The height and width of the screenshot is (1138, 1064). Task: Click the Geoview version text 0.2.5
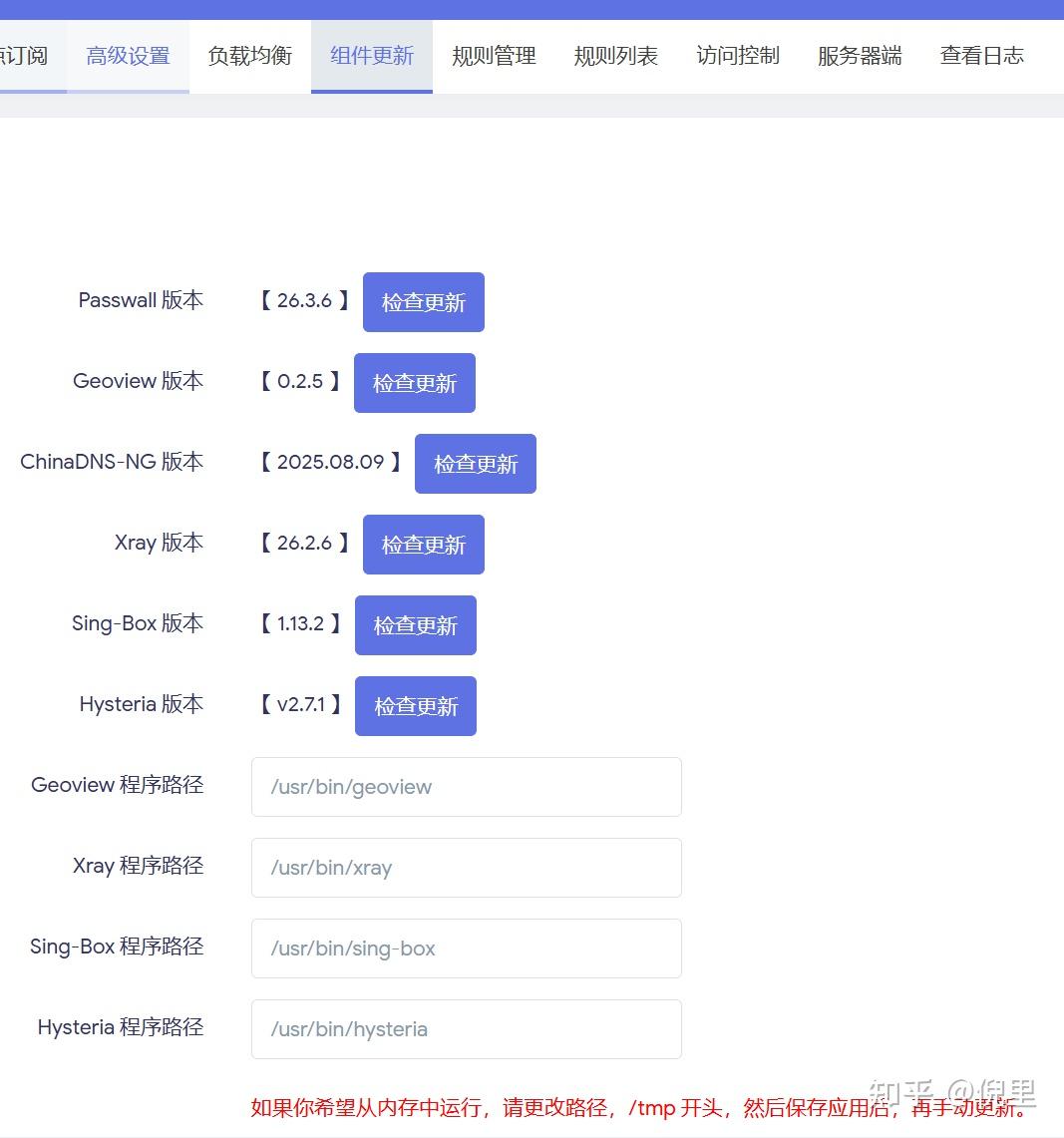tap(300, 381)
